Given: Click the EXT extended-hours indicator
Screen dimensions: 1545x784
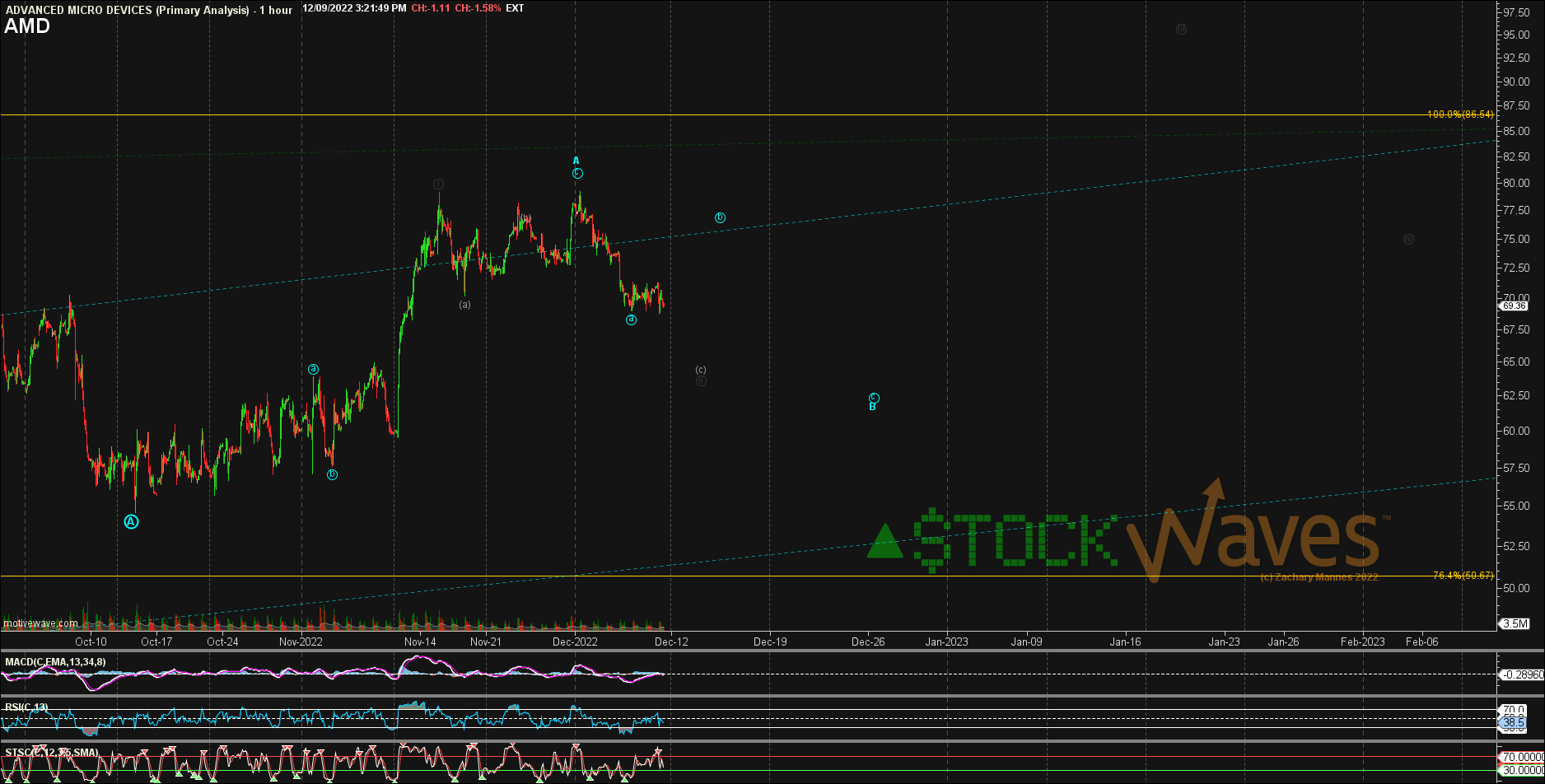Looking at the screenshot, I should 515,8.
